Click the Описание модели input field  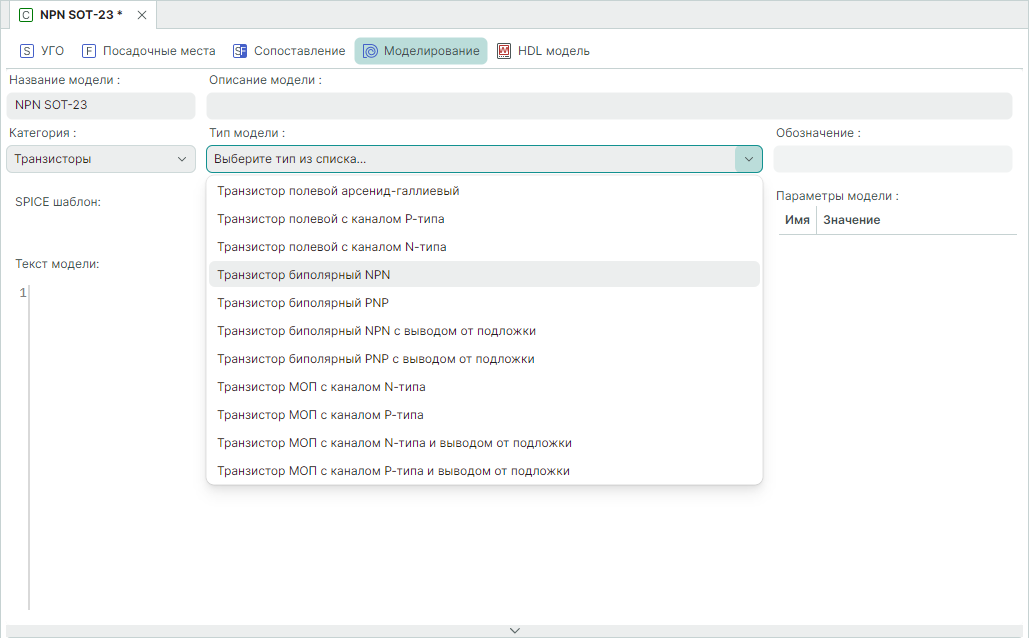(x=609, y=106)
